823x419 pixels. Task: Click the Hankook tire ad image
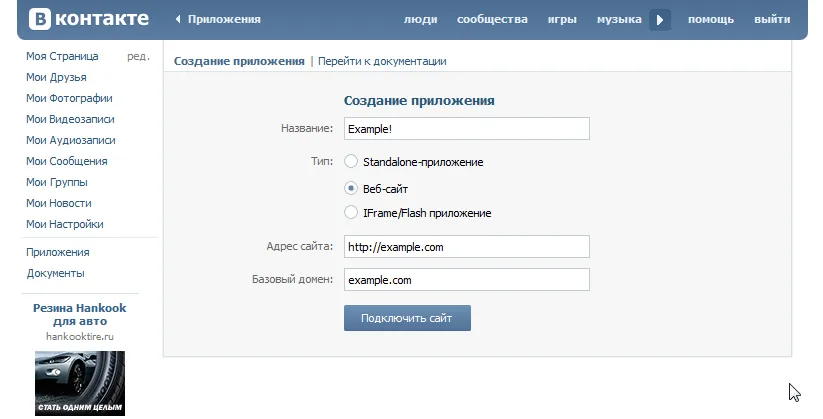tap(80, 383)
